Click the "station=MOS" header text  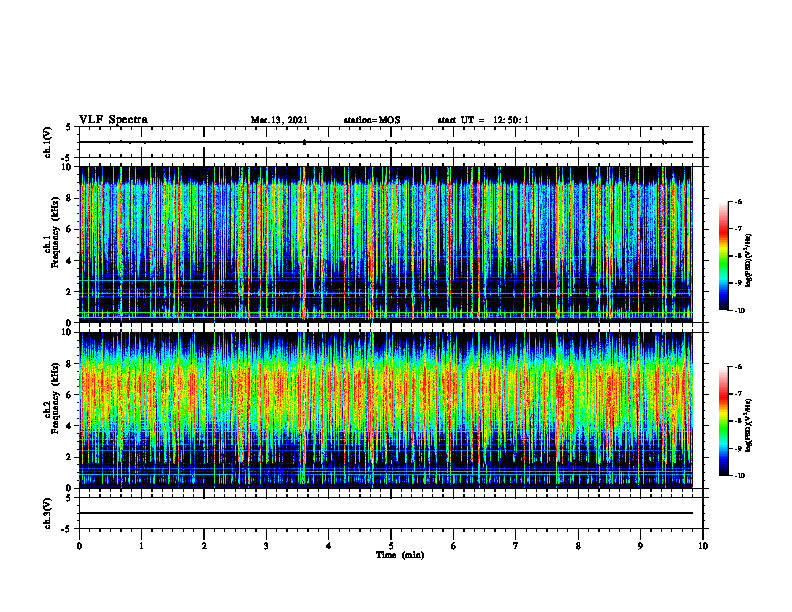372,120
